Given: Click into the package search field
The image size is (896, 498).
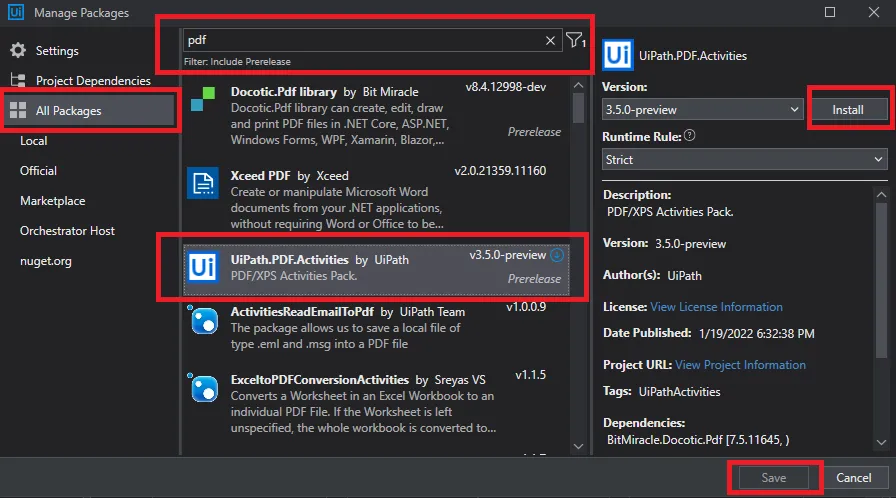Looking at the screenshot, I should [360, 41].
